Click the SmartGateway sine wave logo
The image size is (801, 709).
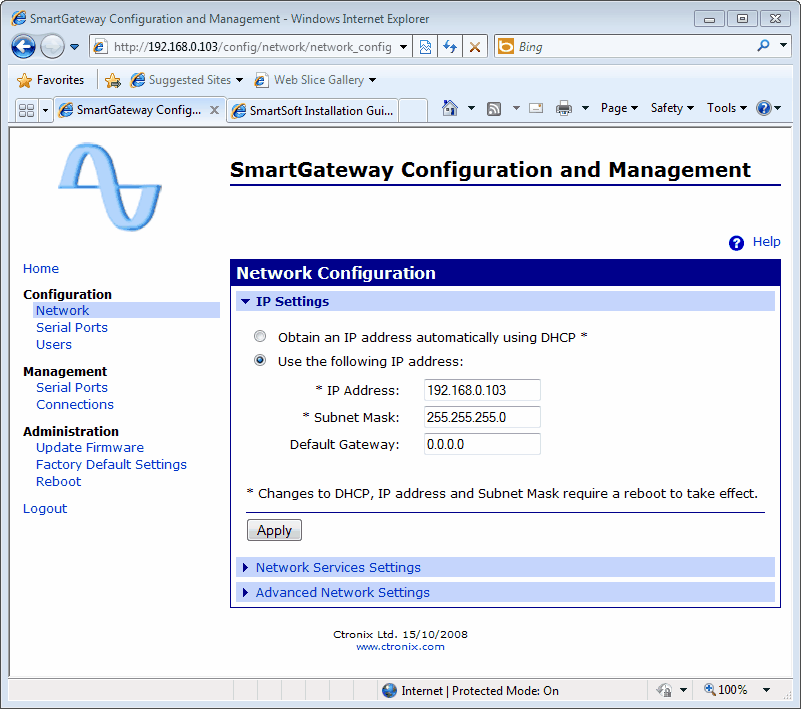pos(110,186)
